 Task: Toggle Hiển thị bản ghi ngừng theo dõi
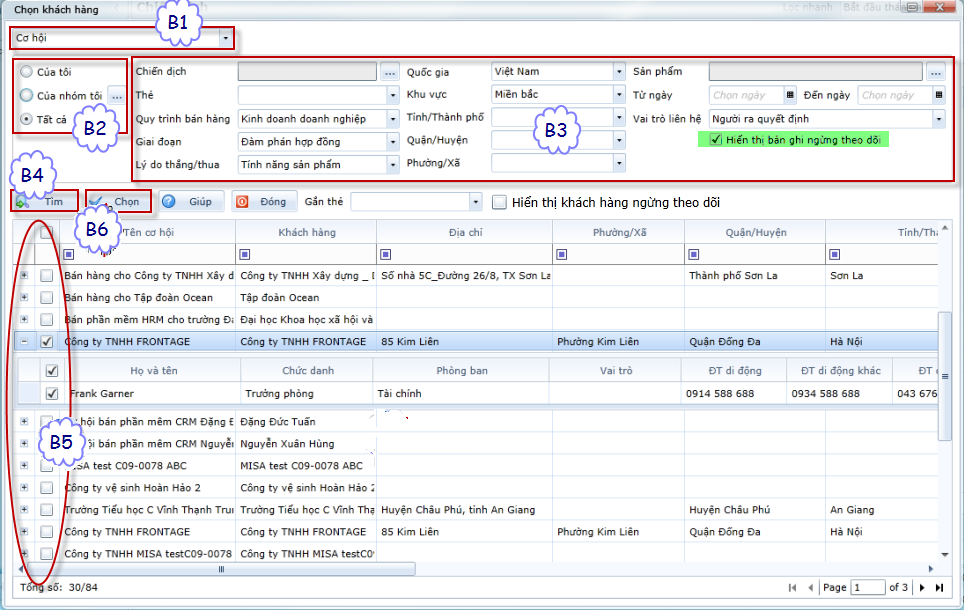(715, 140)
